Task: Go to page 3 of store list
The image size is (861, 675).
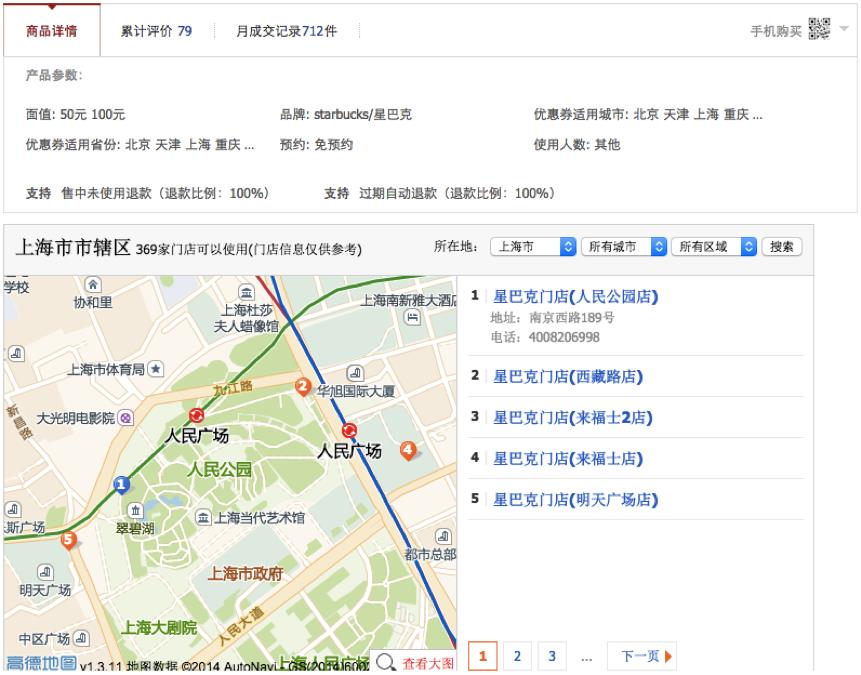Action: [x=552, y=656]
